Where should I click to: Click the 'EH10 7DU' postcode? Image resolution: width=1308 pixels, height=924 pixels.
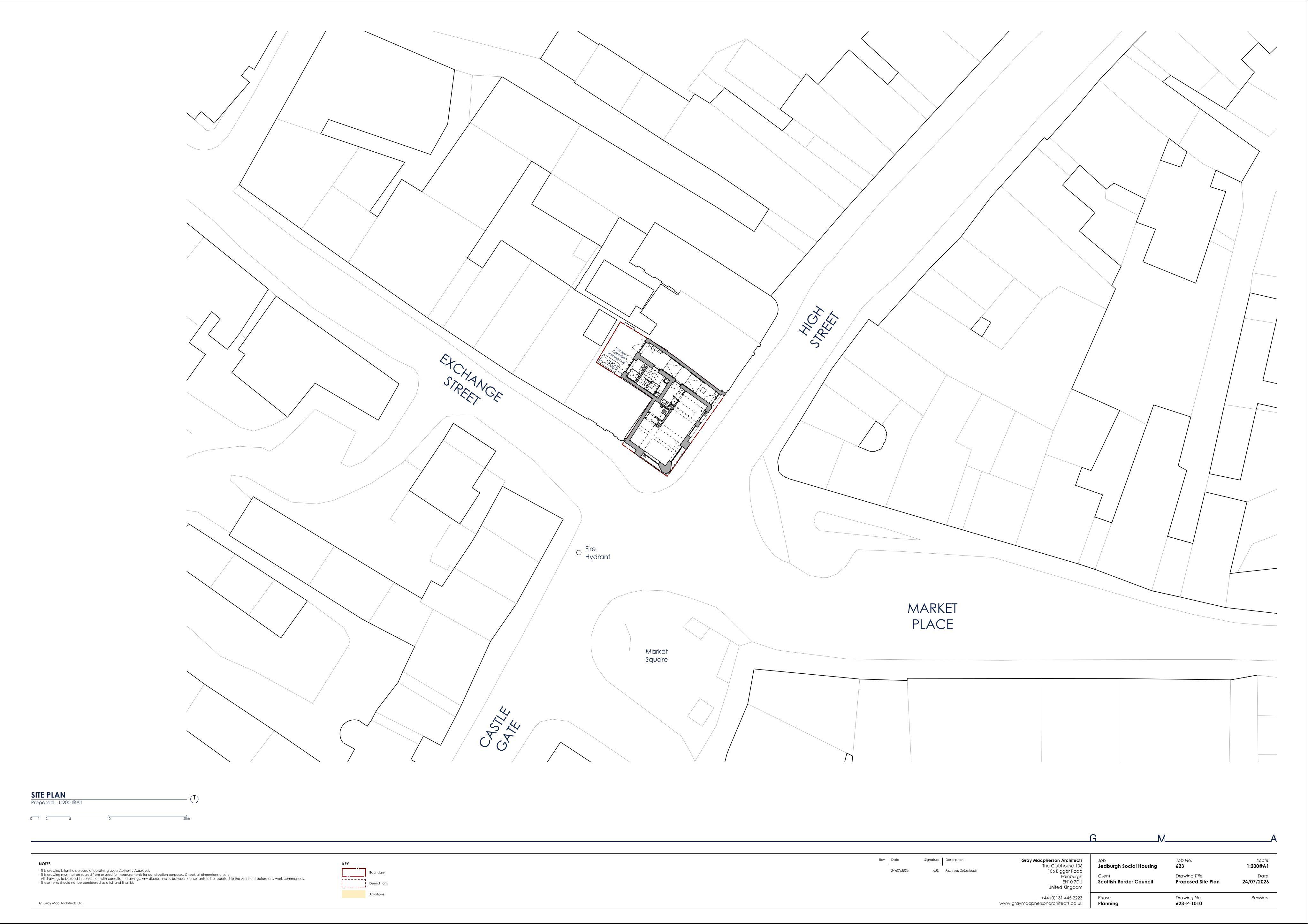click(1072, 881)
